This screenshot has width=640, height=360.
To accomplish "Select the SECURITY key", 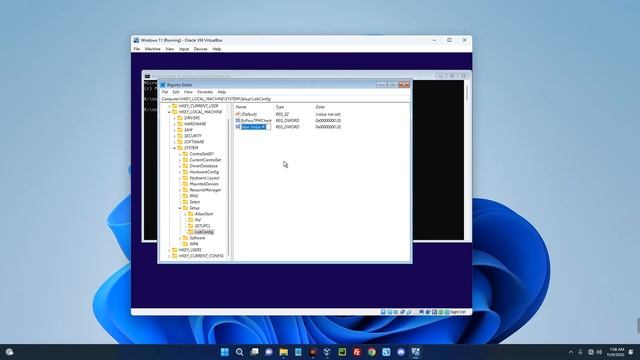I will tap(193, 136).
